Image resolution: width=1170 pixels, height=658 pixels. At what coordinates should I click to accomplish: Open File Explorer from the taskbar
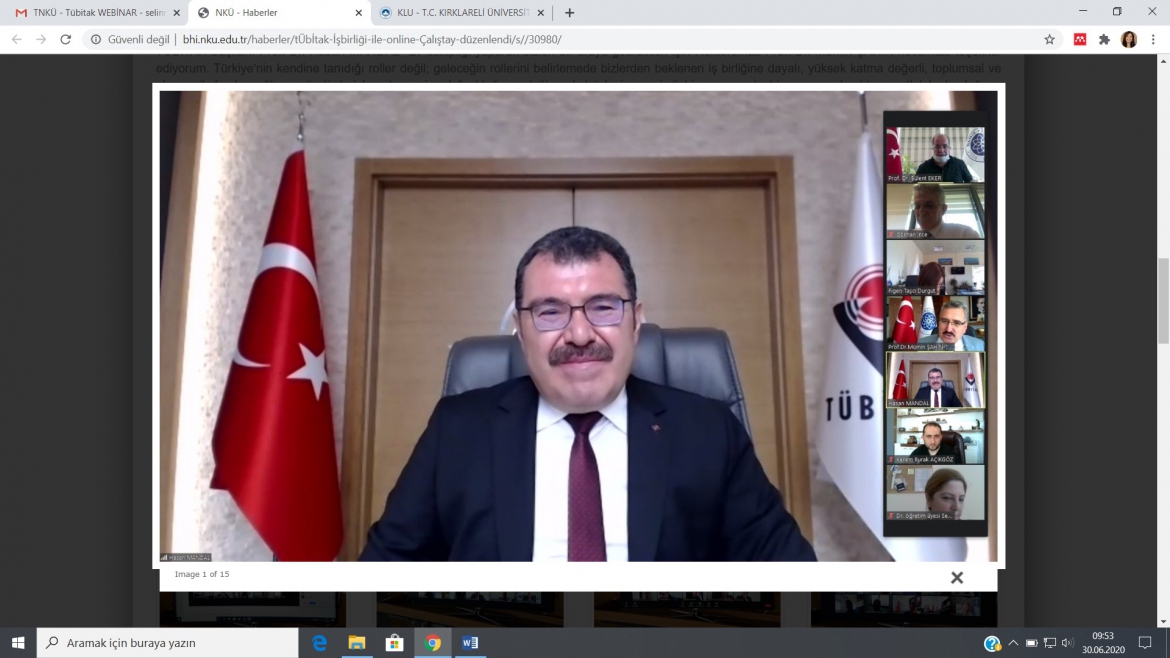tap(357, 643)
